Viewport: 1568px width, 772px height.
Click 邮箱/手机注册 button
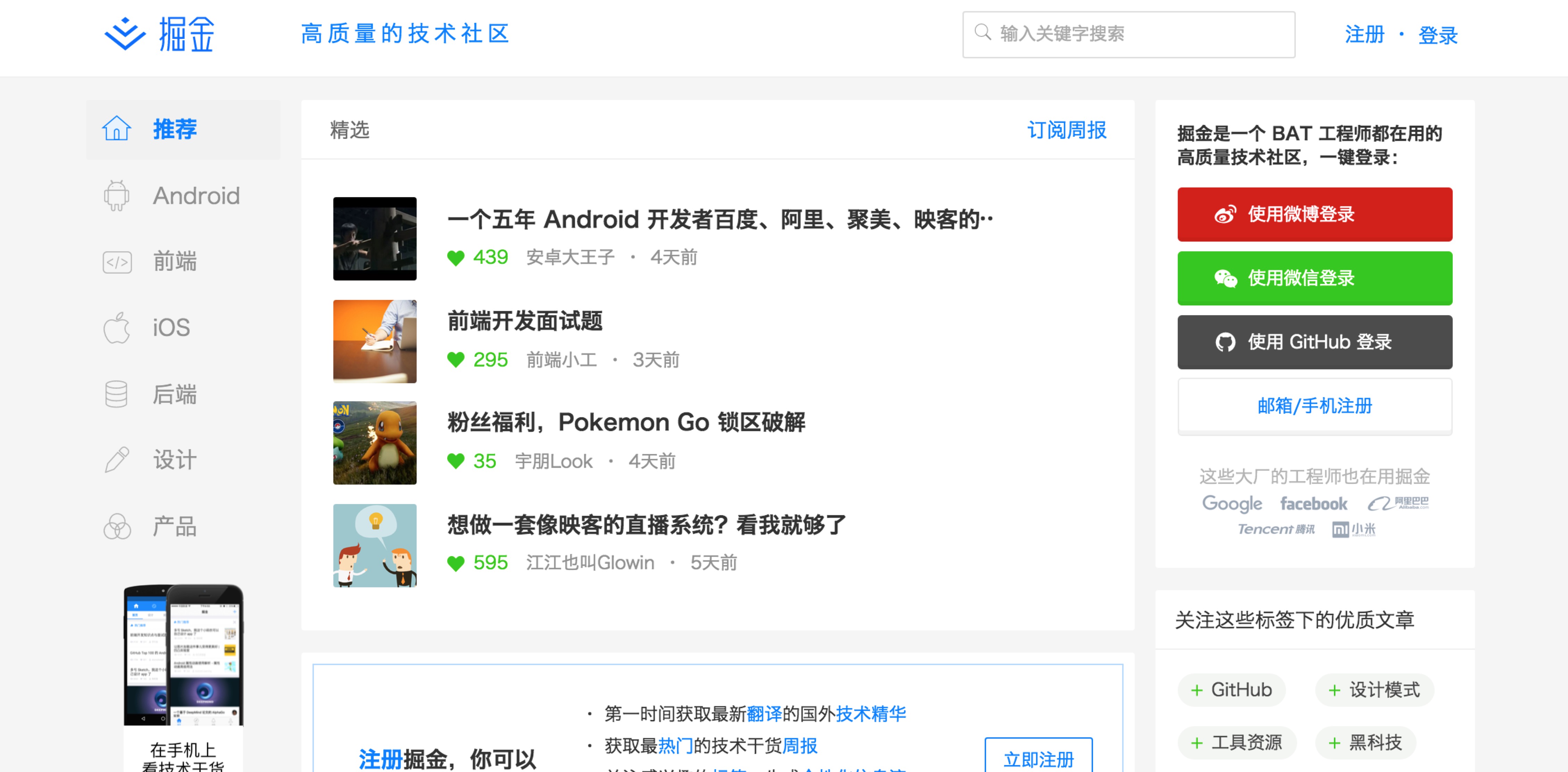[1315, 406]
